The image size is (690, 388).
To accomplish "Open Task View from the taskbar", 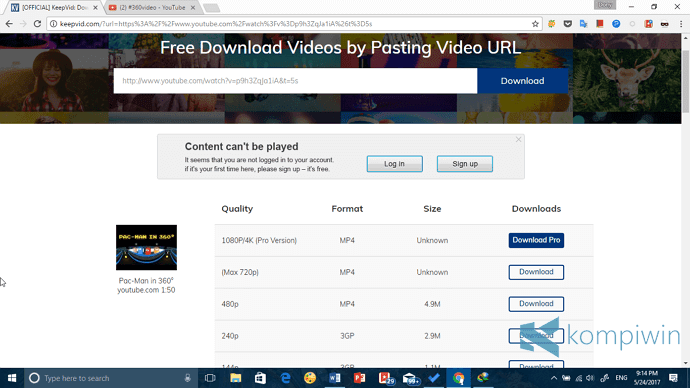I will (x=210, y=378).
